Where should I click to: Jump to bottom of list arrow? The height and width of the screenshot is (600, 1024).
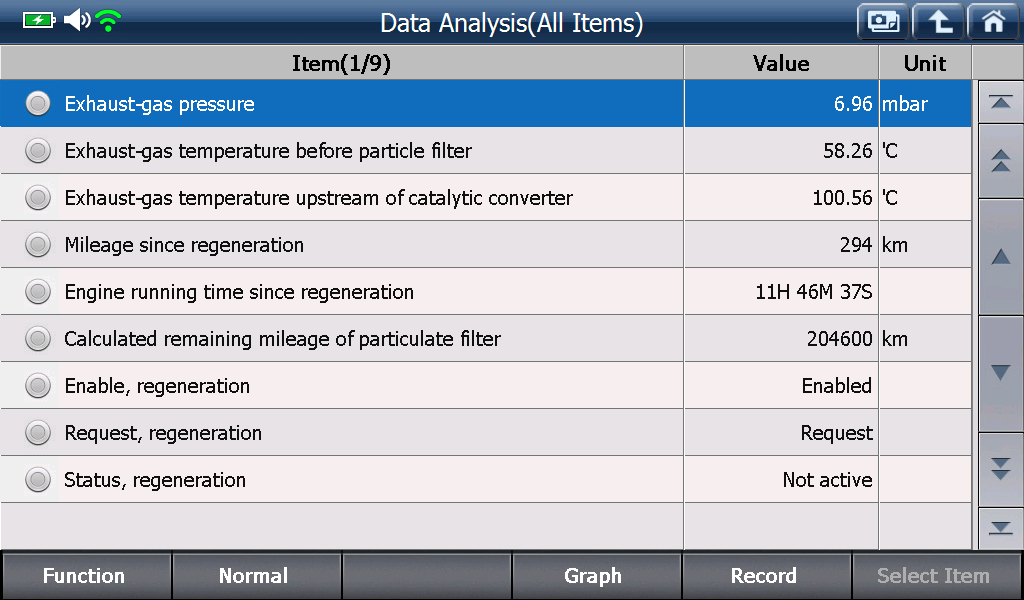(x=1000, y=528)
